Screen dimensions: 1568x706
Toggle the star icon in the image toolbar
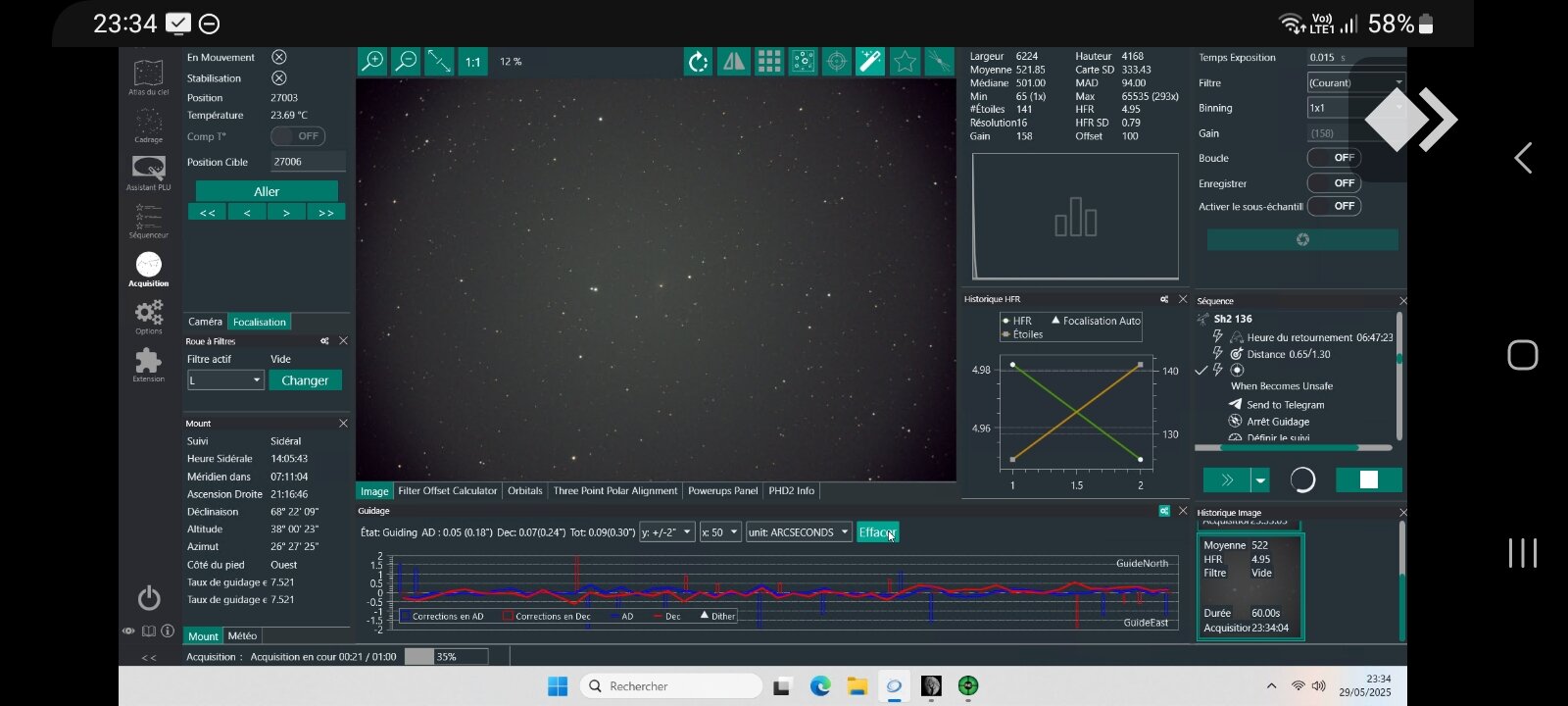coord(905,62)
